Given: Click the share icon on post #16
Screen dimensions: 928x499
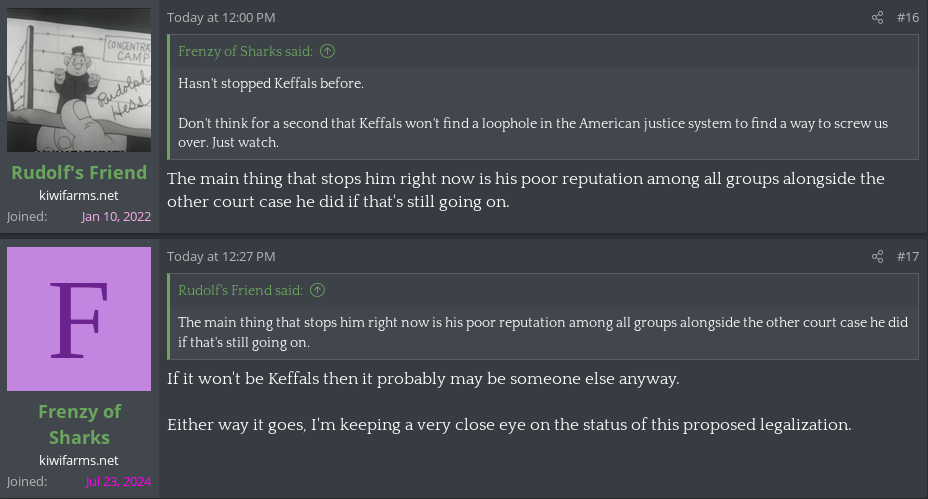Looking at the screenshot, I should (877, 18).
